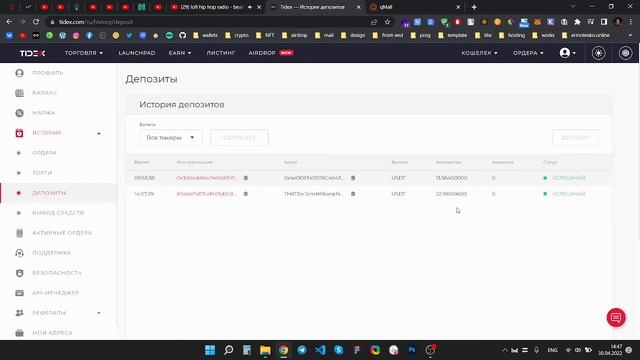
Task: Copy address of 09:53:38 deposit
Action: point(353,178)
